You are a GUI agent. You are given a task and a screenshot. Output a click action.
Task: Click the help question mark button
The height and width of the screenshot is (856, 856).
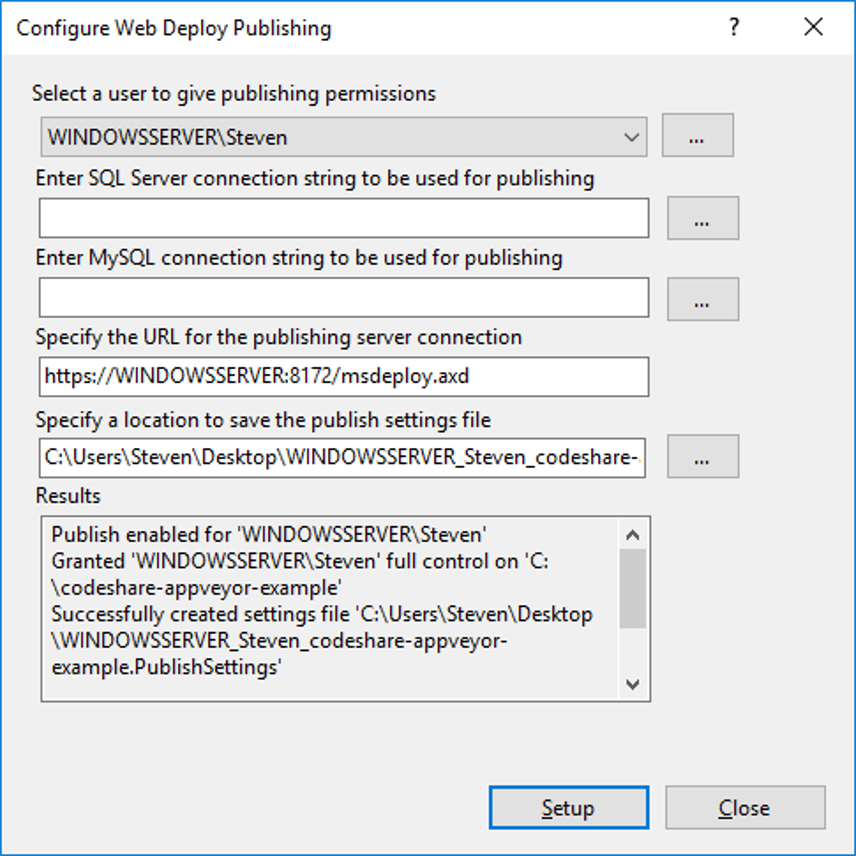734,28
